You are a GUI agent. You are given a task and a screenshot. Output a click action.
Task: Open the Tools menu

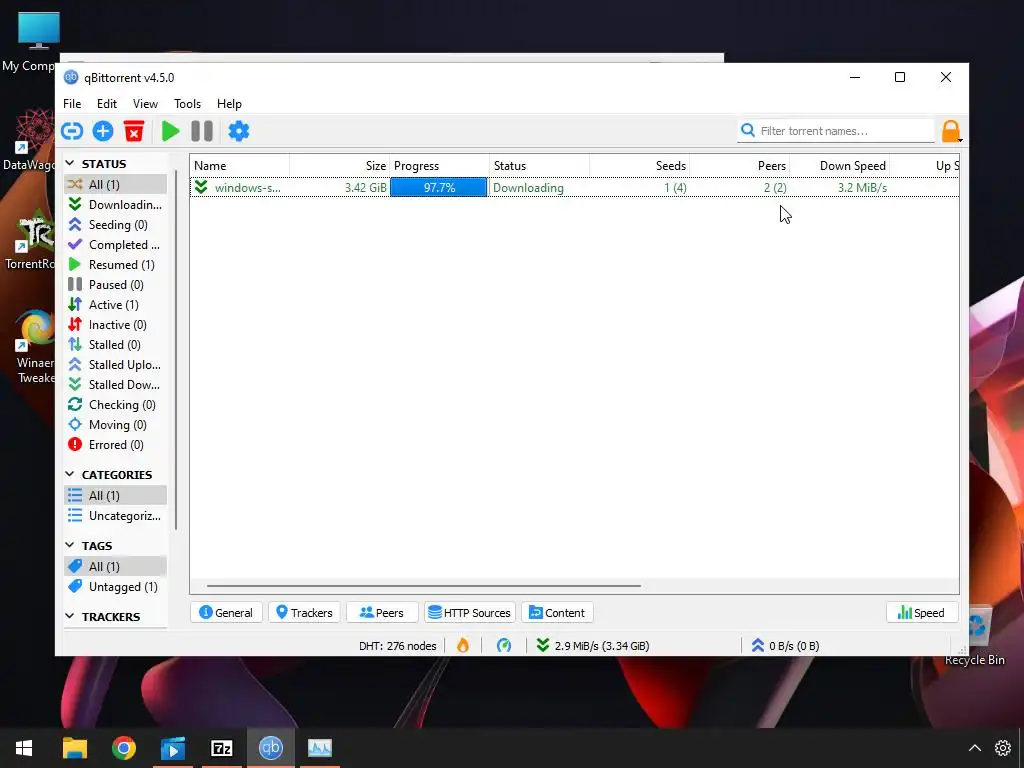pos(187,104)
